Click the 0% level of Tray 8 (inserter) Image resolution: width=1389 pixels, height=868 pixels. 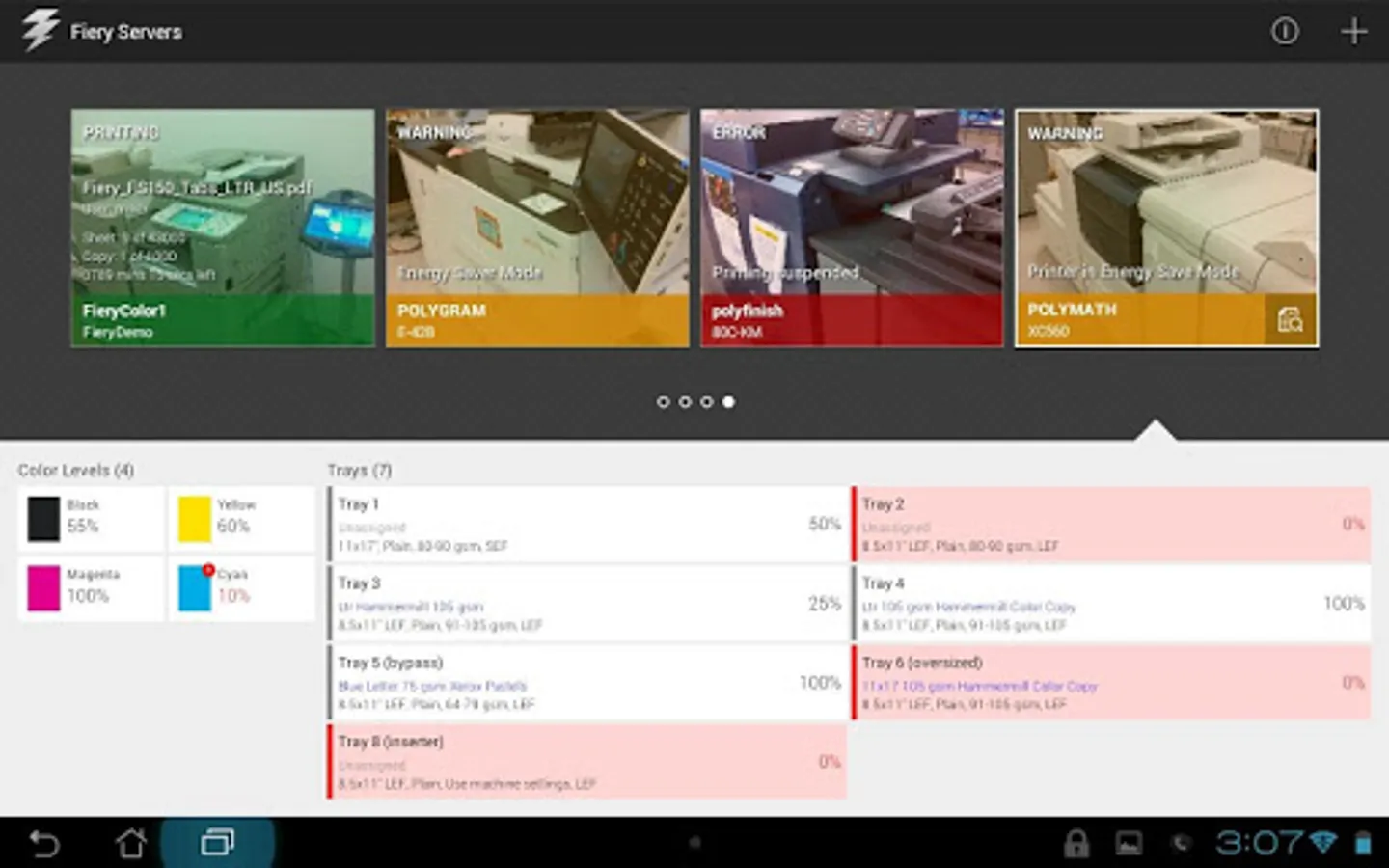click(x=830, y=761)
